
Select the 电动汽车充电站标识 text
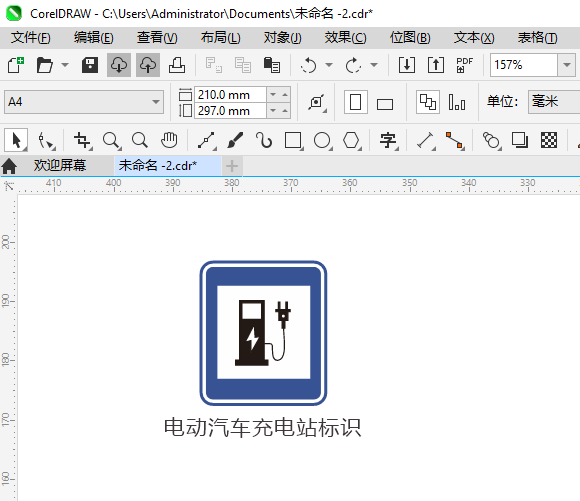pos(262,428)
